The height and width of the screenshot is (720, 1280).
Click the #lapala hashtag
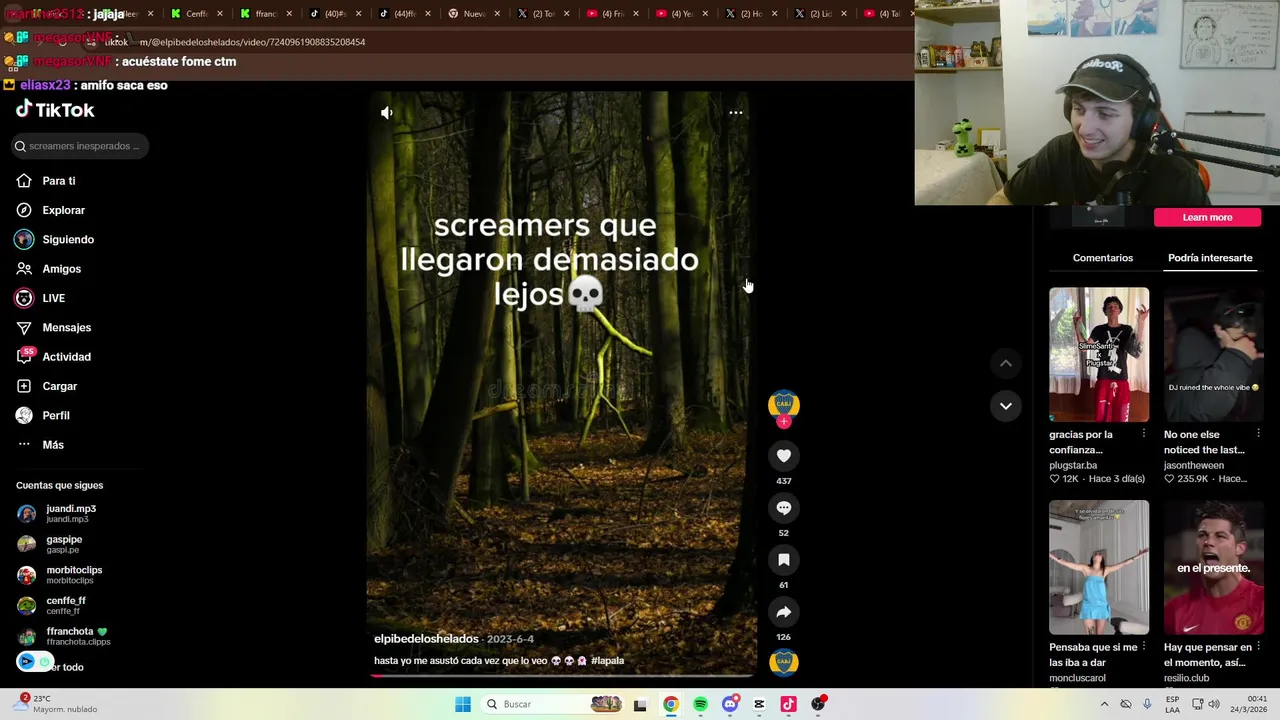click(x=607, y=661)
